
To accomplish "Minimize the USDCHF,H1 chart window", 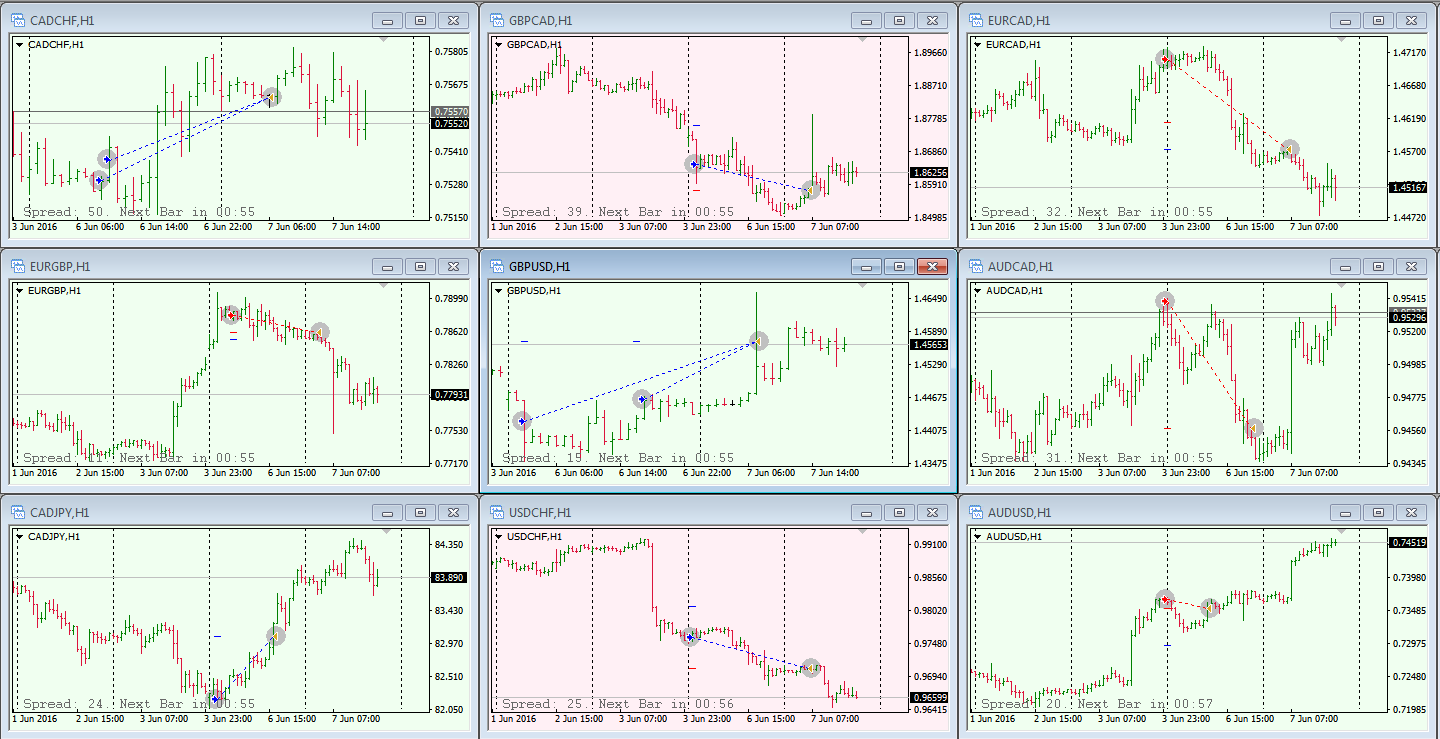I will (x=866, y=512).
